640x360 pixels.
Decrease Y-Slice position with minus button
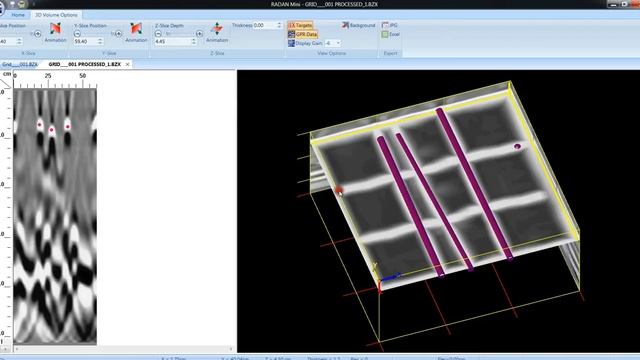pyautogui.click(x=78, y=34)
